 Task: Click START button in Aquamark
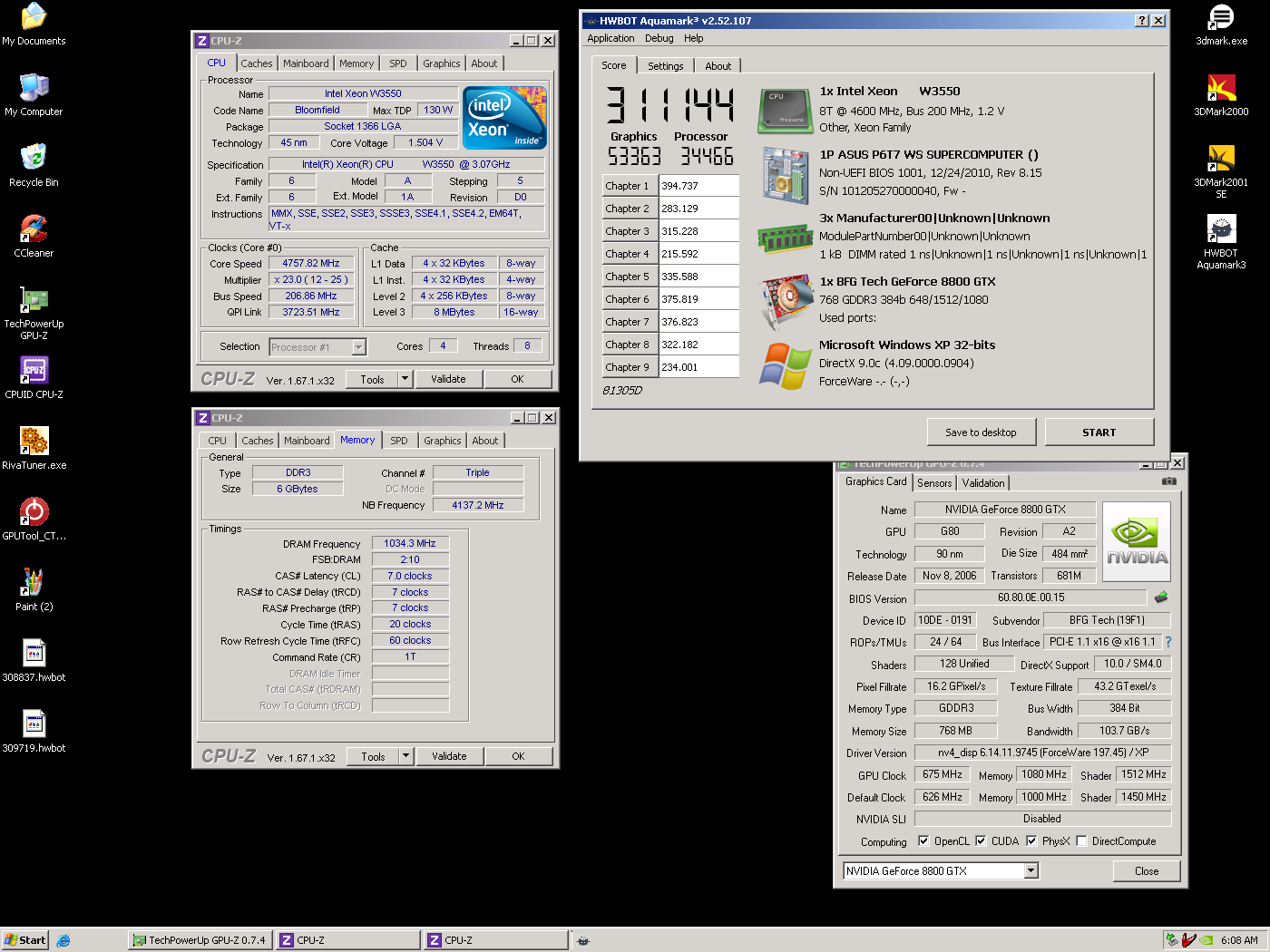[x=1099, y=432]
